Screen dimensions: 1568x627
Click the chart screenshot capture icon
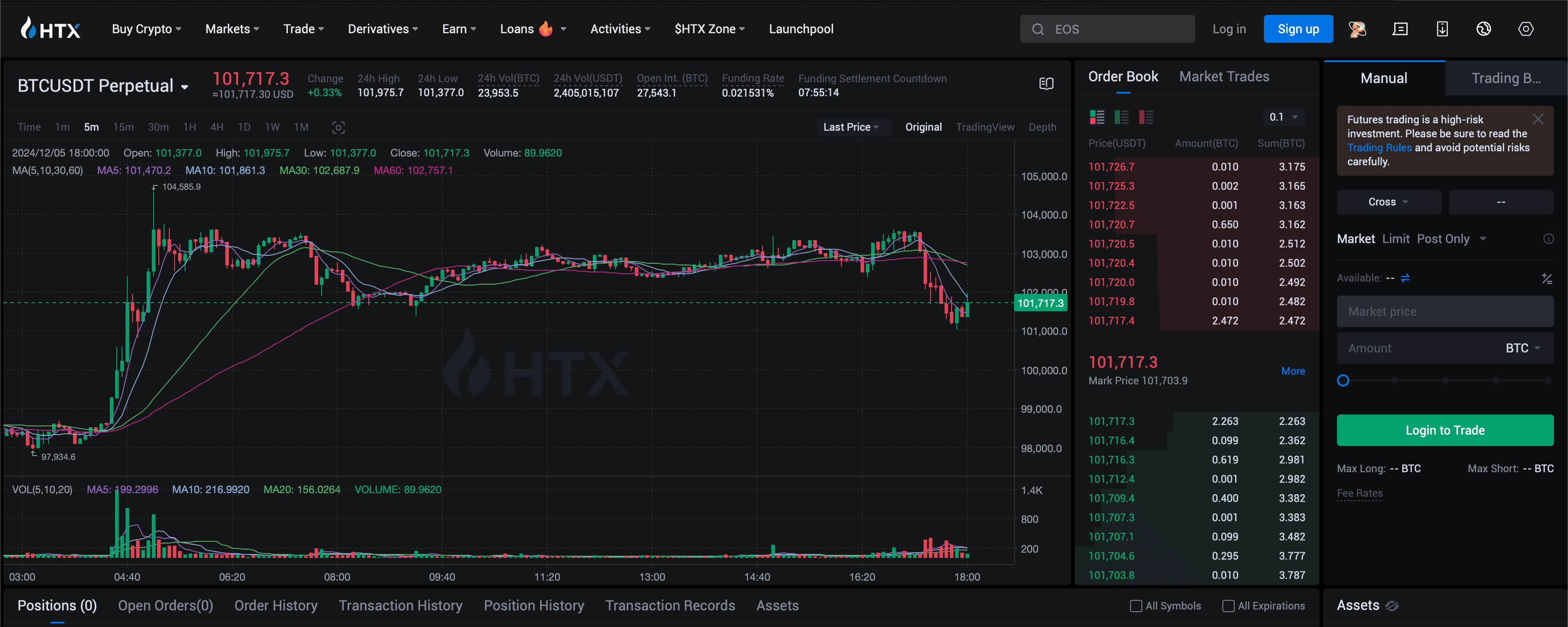pyautogui.click(x=339, y=127)
